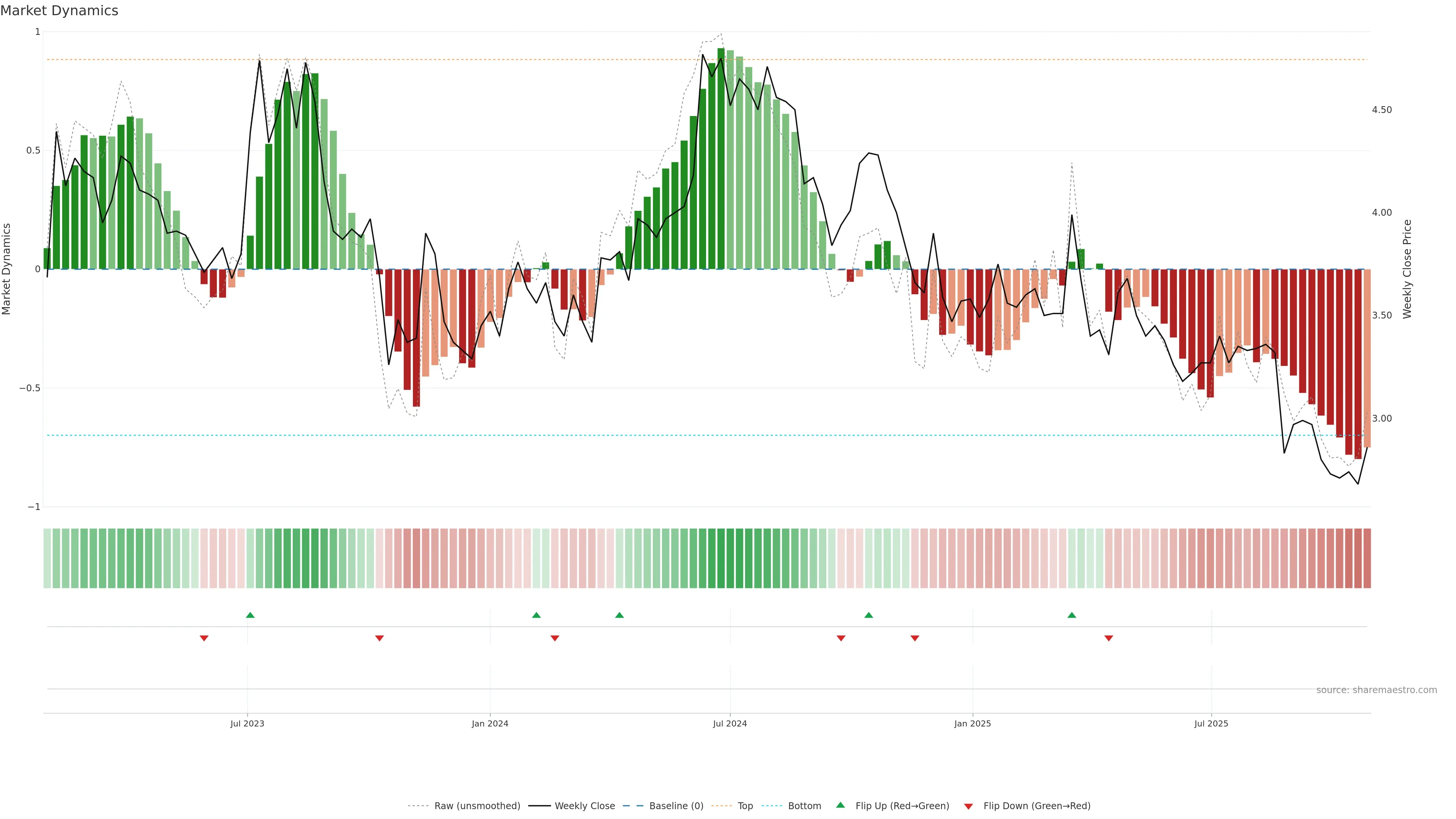Toggle the Weekly Close legend series
The width and height of the screenshot is (1456, 819).
coord(584,806)
